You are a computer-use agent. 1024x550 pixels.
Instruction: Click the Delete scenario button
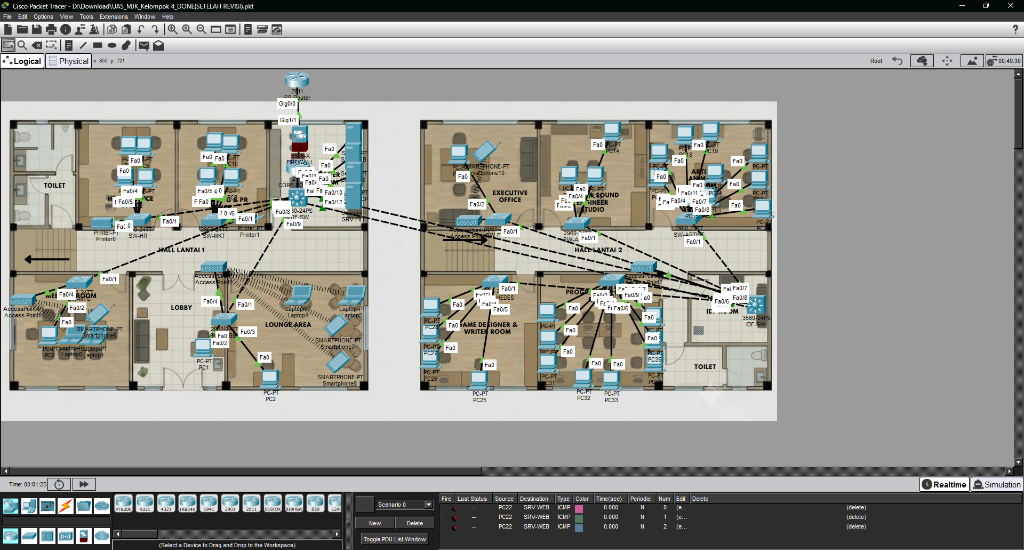point(415,523)
